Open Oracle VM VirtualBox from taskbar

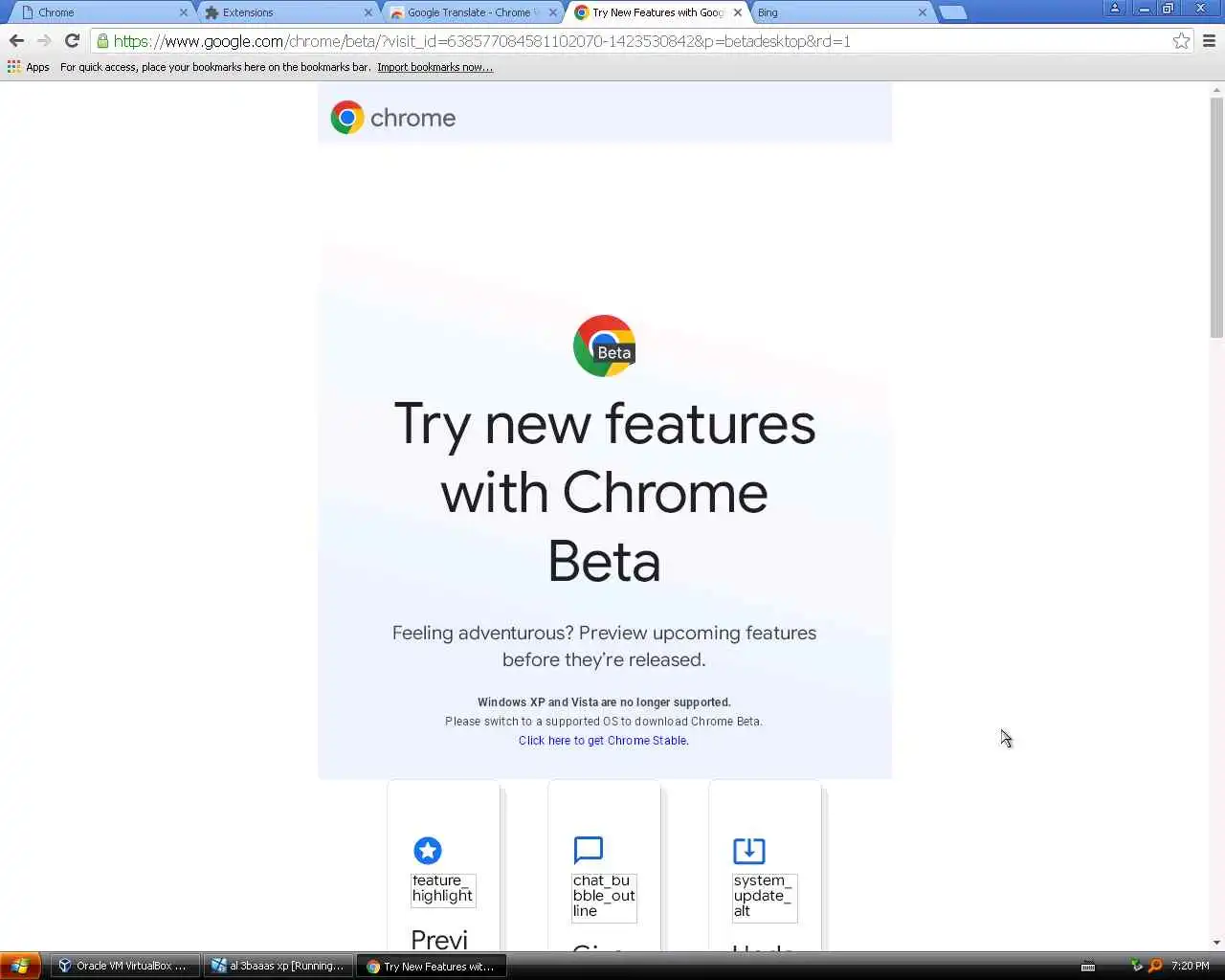coord(124,966)
